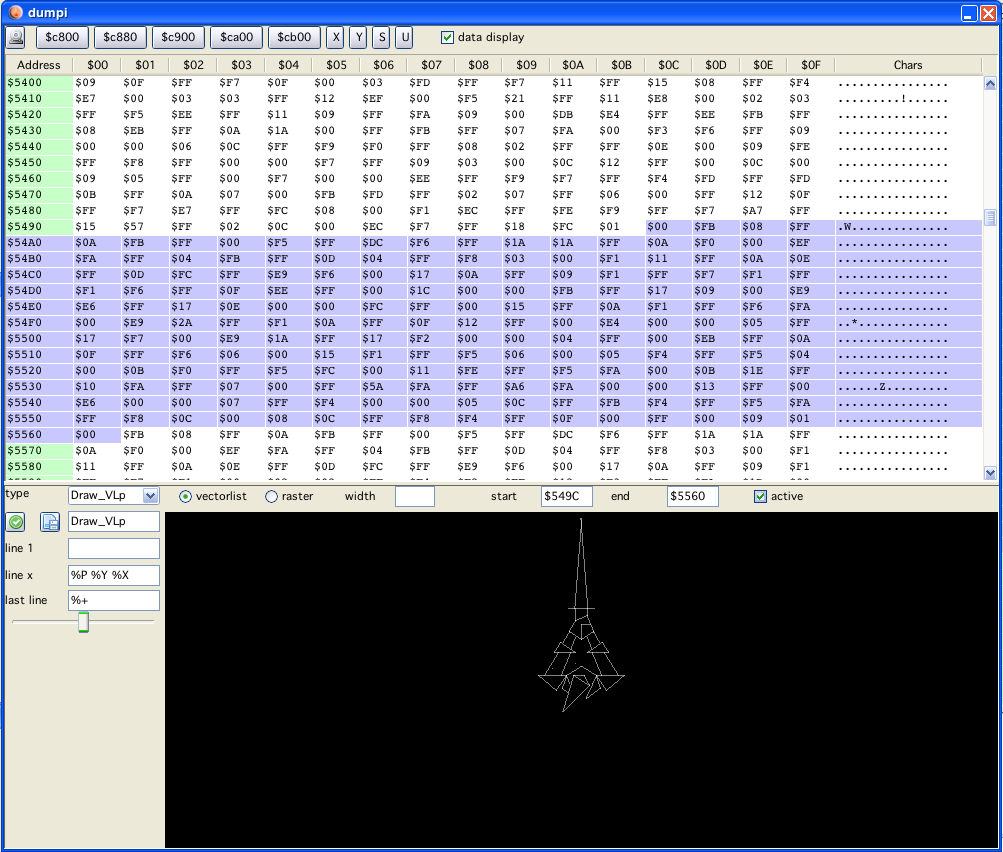
Task: Select the raster radio button
Action: tap(271, 497)
